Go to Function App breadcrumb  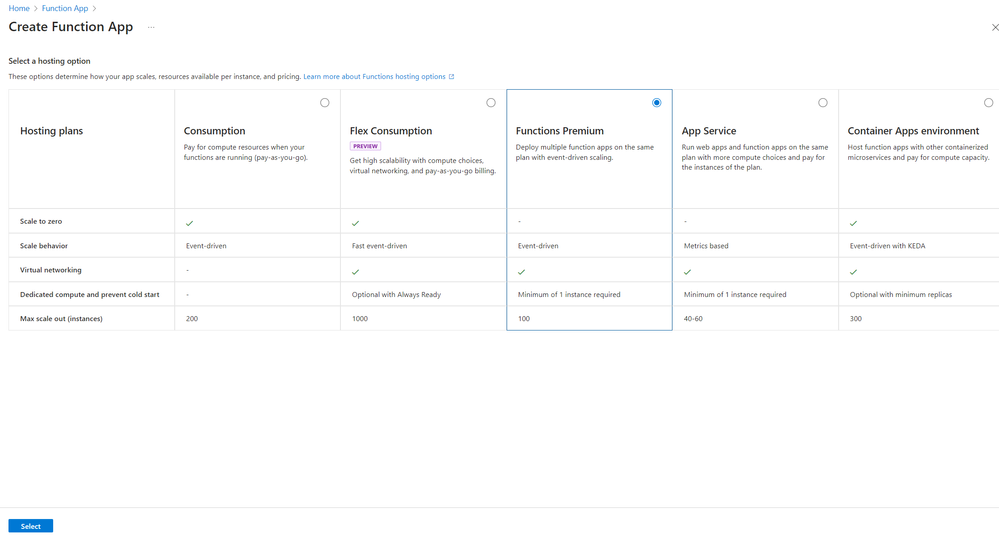[x=65, y=8]
